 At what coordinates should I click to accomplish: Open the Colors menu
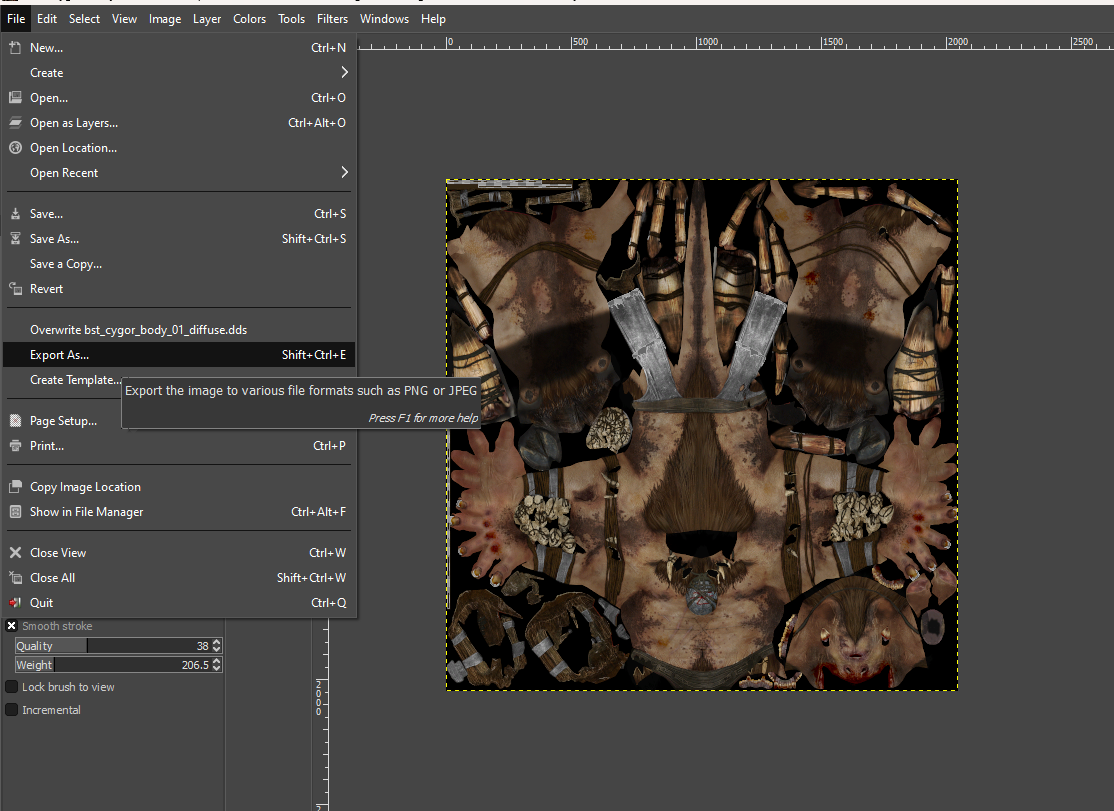[x=249, y=19]
